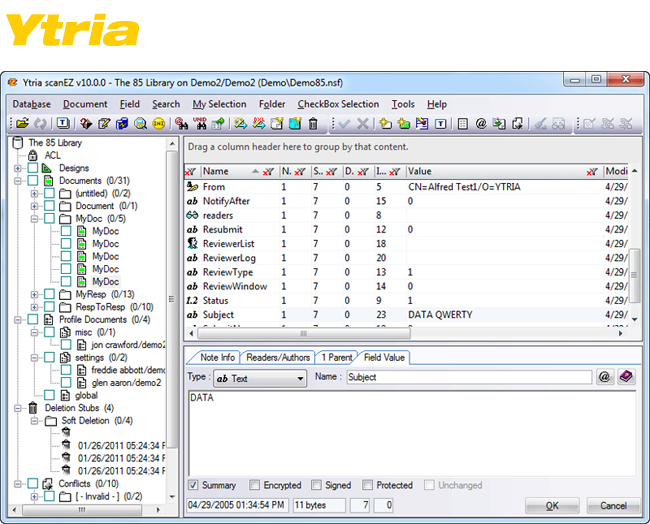The width and height of the screenshot is (650, 524).
Task: Expand the (untitled) (0/2) folder
Action: (34, 194)
